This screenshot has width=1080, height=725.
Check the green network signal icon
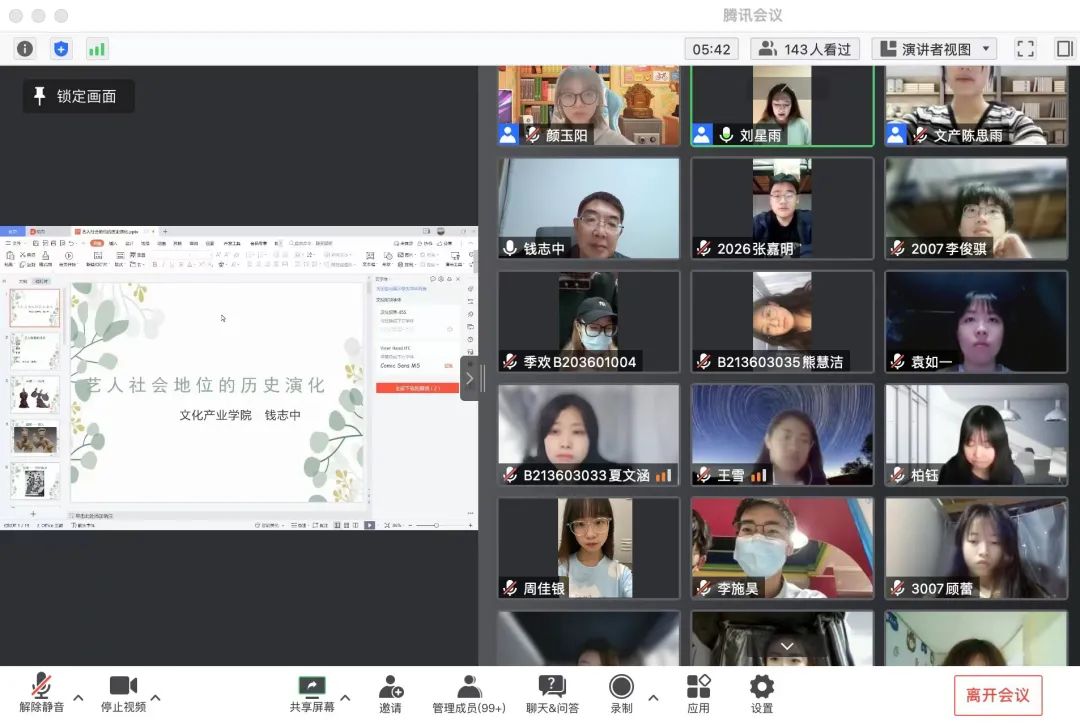(x=97, y=48)
